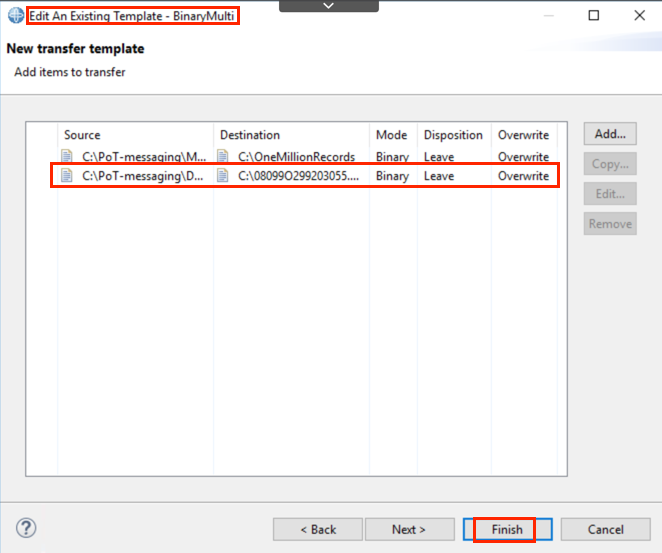
Task: Expand the collapsed chevron tab at top
Action: pyautogui.click(x=329, y=6)
